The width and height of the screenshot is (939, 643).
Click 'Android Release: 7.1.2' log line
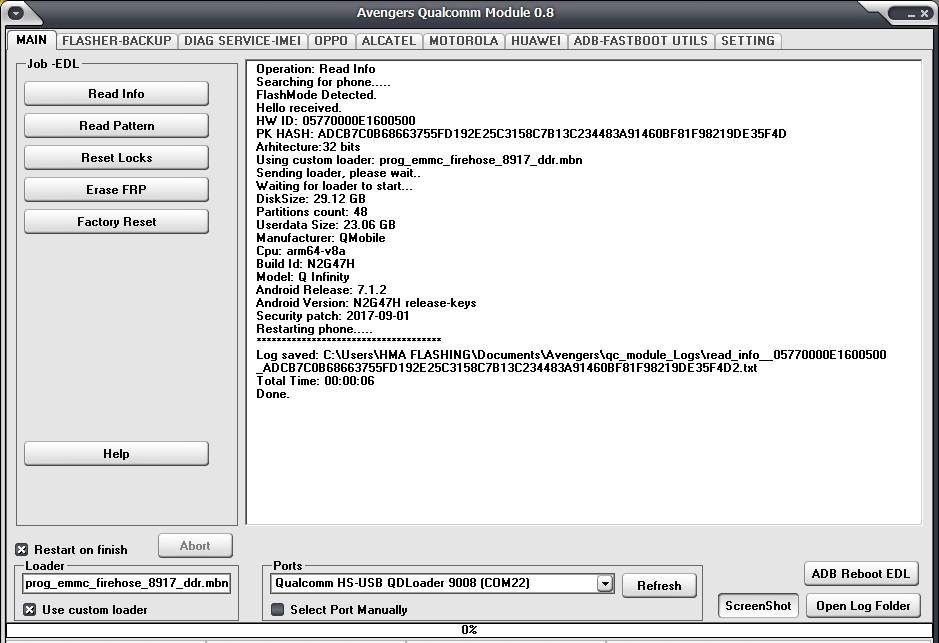(321, 290)
